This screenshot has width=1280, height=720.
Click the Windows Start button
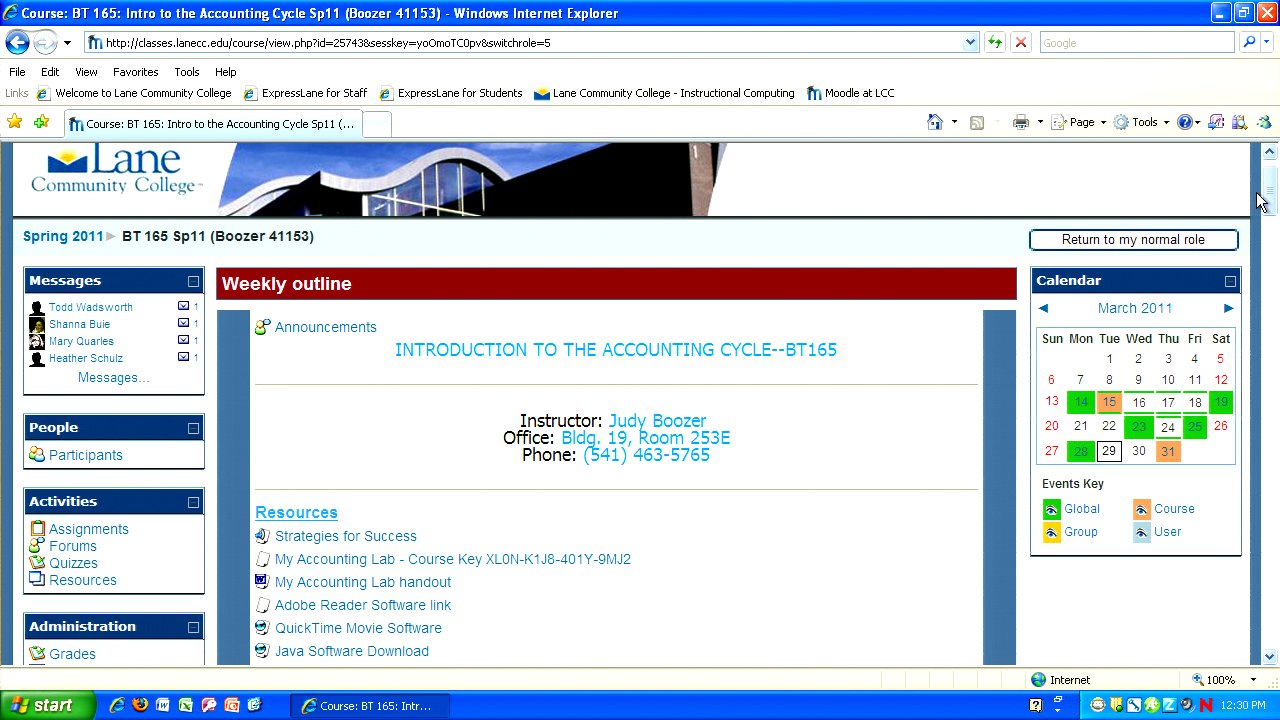[x=47, y=705]
